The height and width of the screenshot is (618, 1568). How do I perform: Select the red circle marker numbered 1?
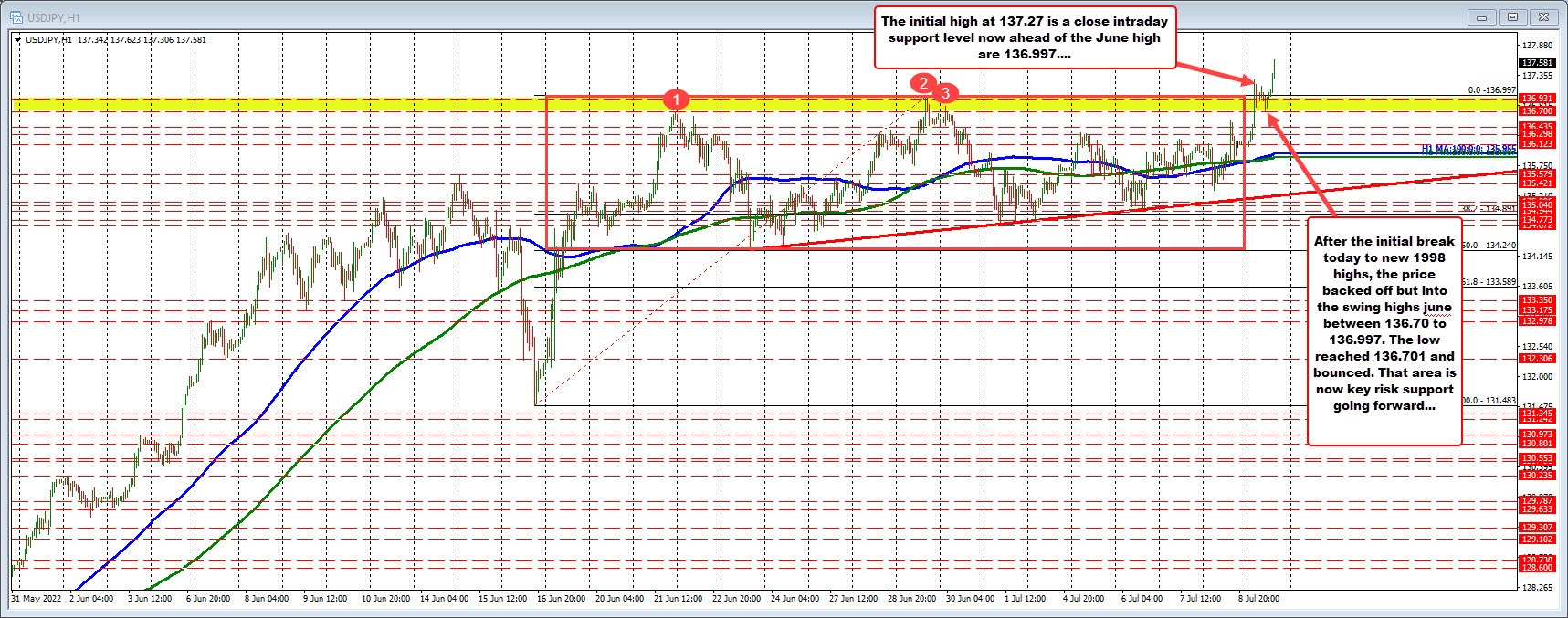coord(675,99)
